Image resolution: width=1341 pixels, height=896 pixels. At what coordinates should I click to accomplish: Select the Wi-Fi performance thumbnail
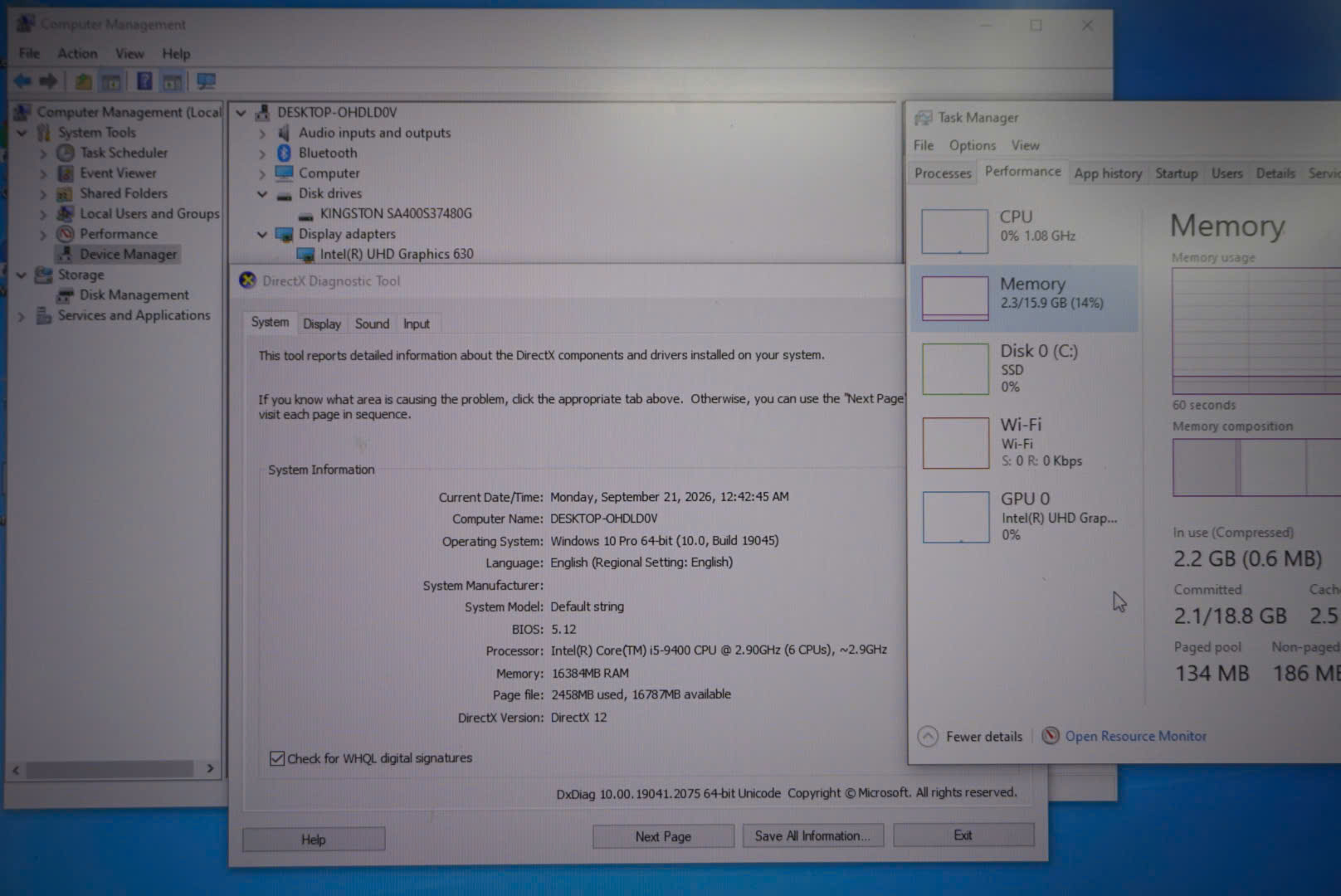click(x=956, y=443)
